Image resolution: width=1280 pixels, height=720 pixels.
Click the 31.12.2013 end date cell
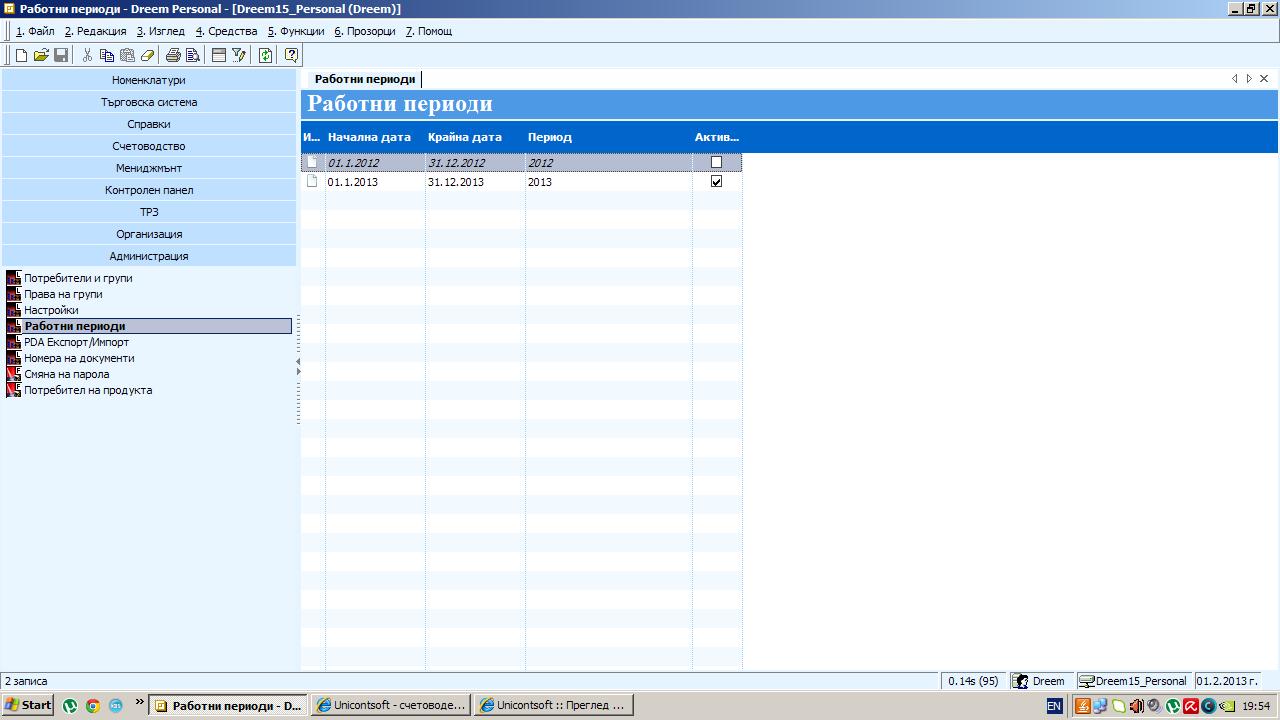click(x=475, y=182)
